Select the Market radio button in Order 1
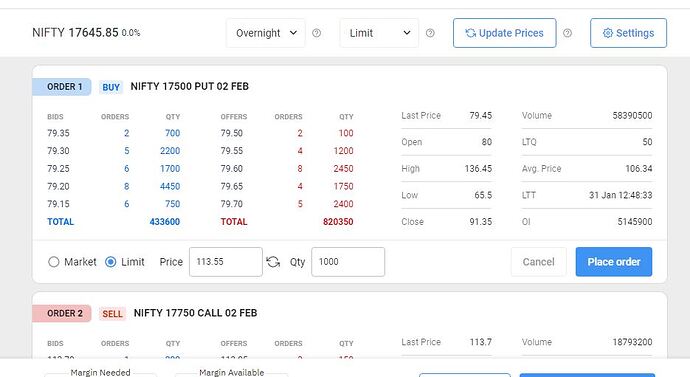690x377 pixels. 54,262
